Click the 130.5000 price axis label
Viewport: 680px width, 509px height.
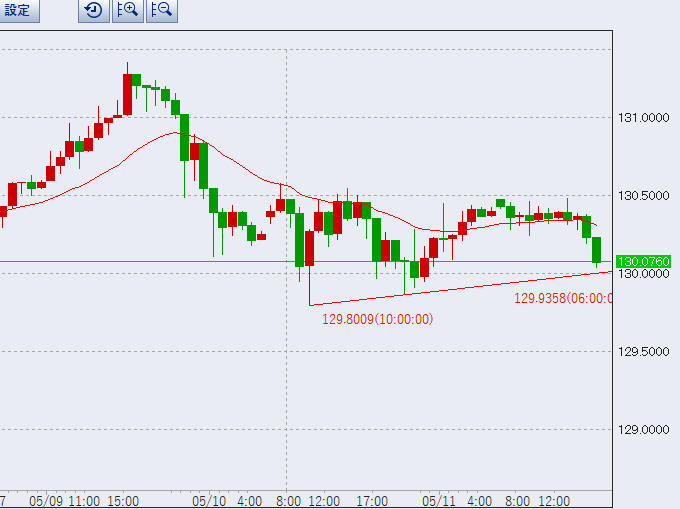(643, 196)
